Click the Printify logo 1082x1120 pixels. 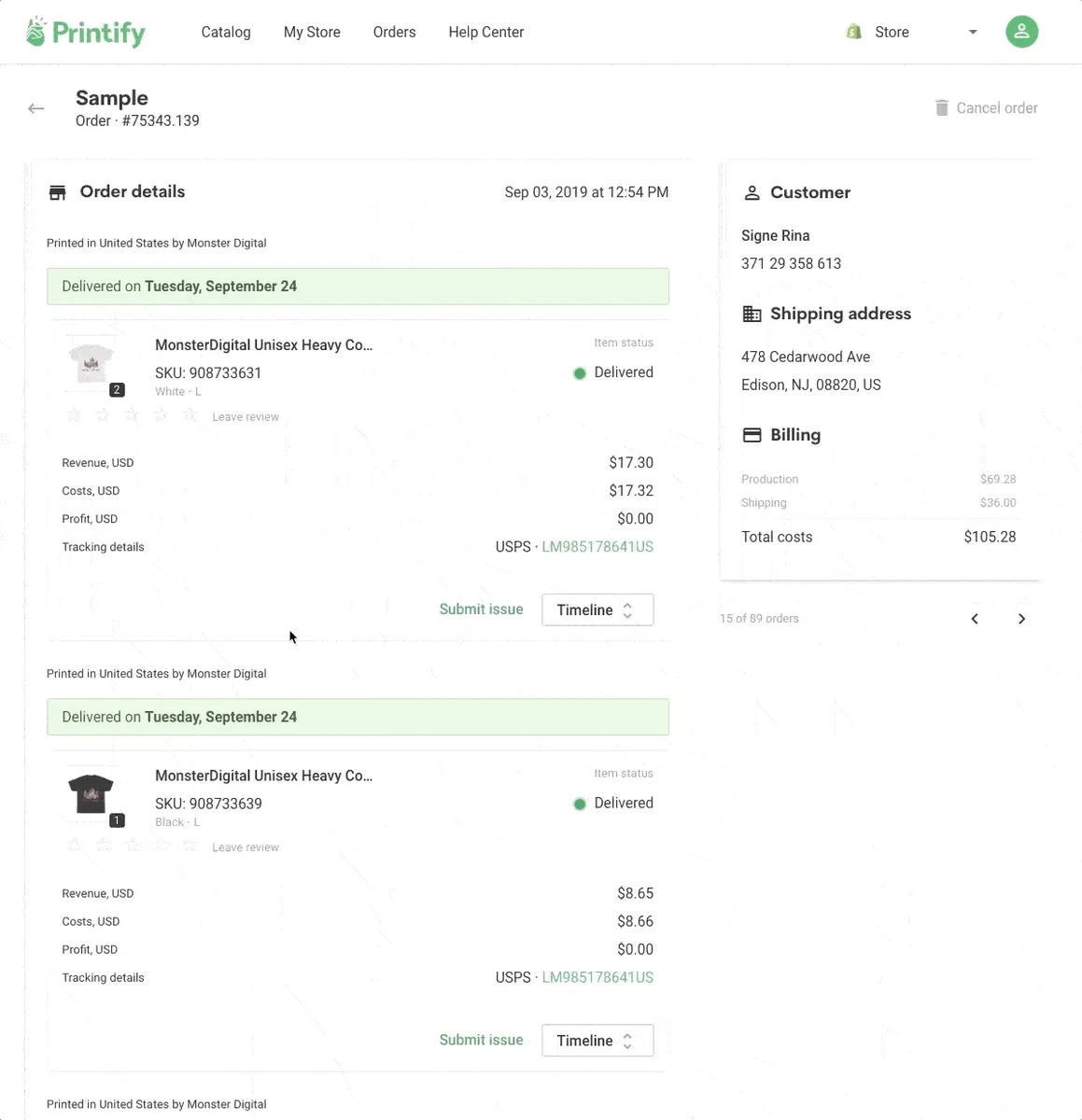tap(86, 32)
